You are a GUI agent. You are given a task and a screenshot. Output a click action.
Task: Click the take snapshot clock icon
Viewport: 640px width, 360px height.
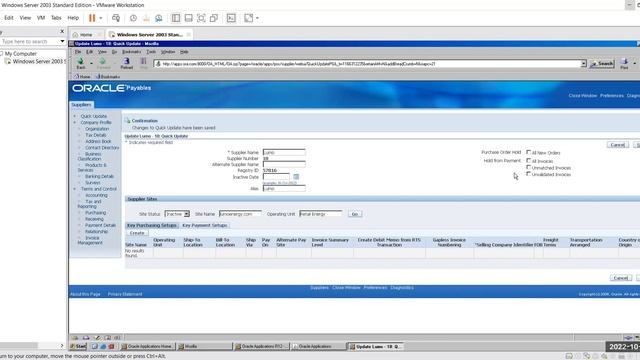[x=133, y=18]
